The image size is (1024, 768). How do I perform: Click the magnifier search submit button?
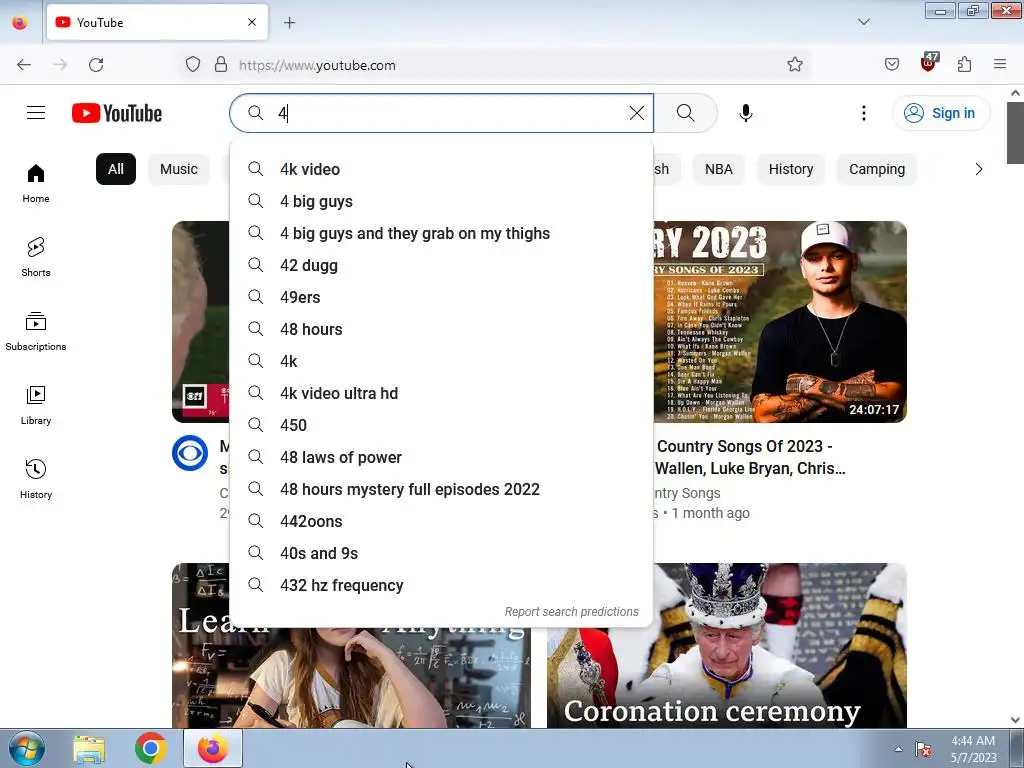pos(685,113)
